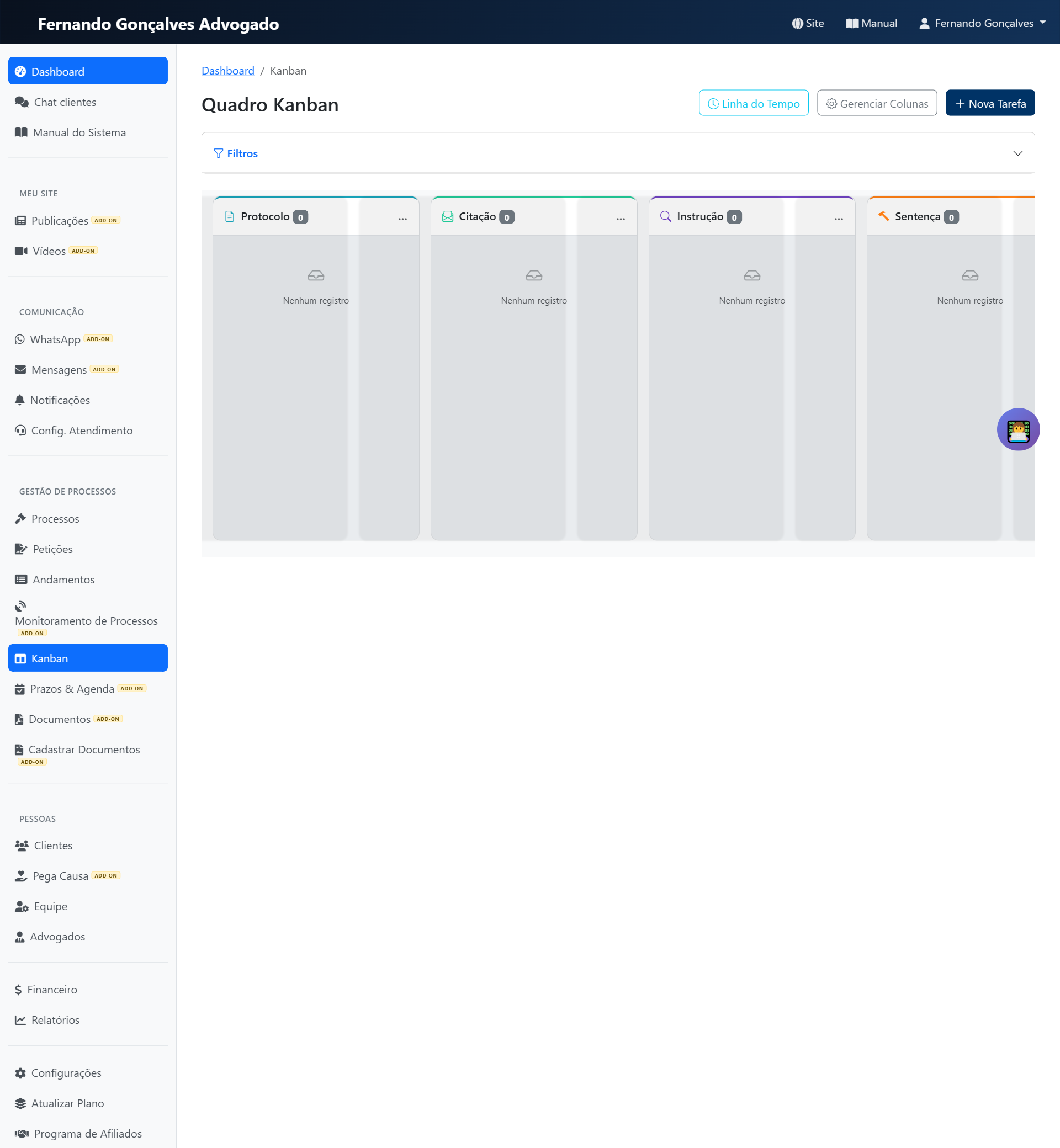This screenshot has width=1060, height=1148.
Task: Follow the Dashboard breadcrumb link
Action: pos(227,71)
